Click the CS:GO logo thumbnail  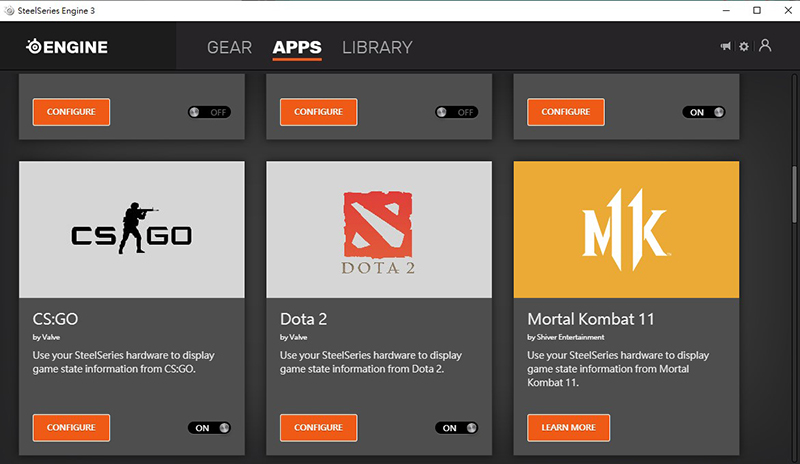click(131, 229)
